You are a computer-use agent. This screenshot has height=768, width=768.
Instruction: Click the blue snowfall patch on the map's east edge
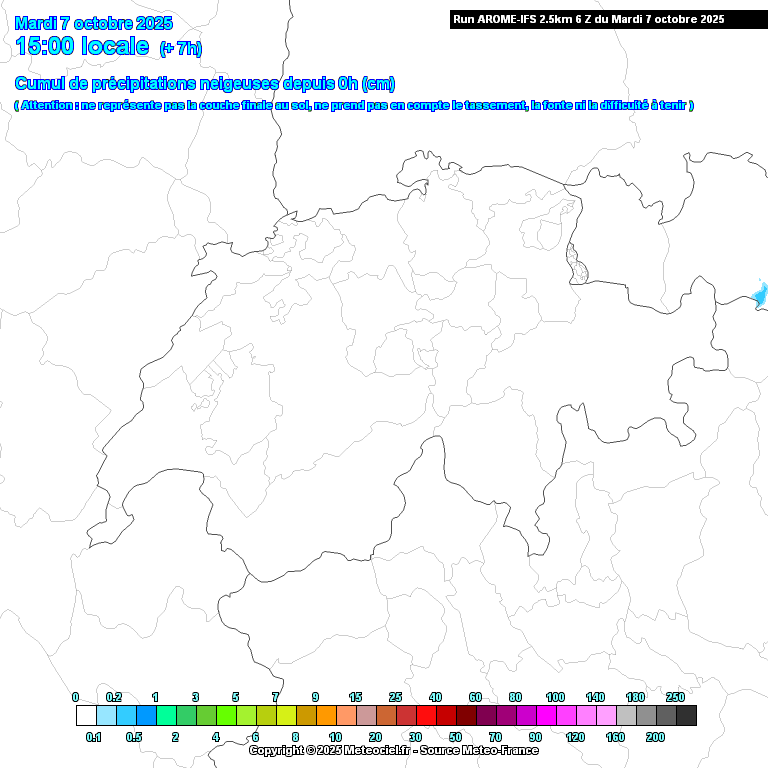pyautogui.click(x=759, y=295)
